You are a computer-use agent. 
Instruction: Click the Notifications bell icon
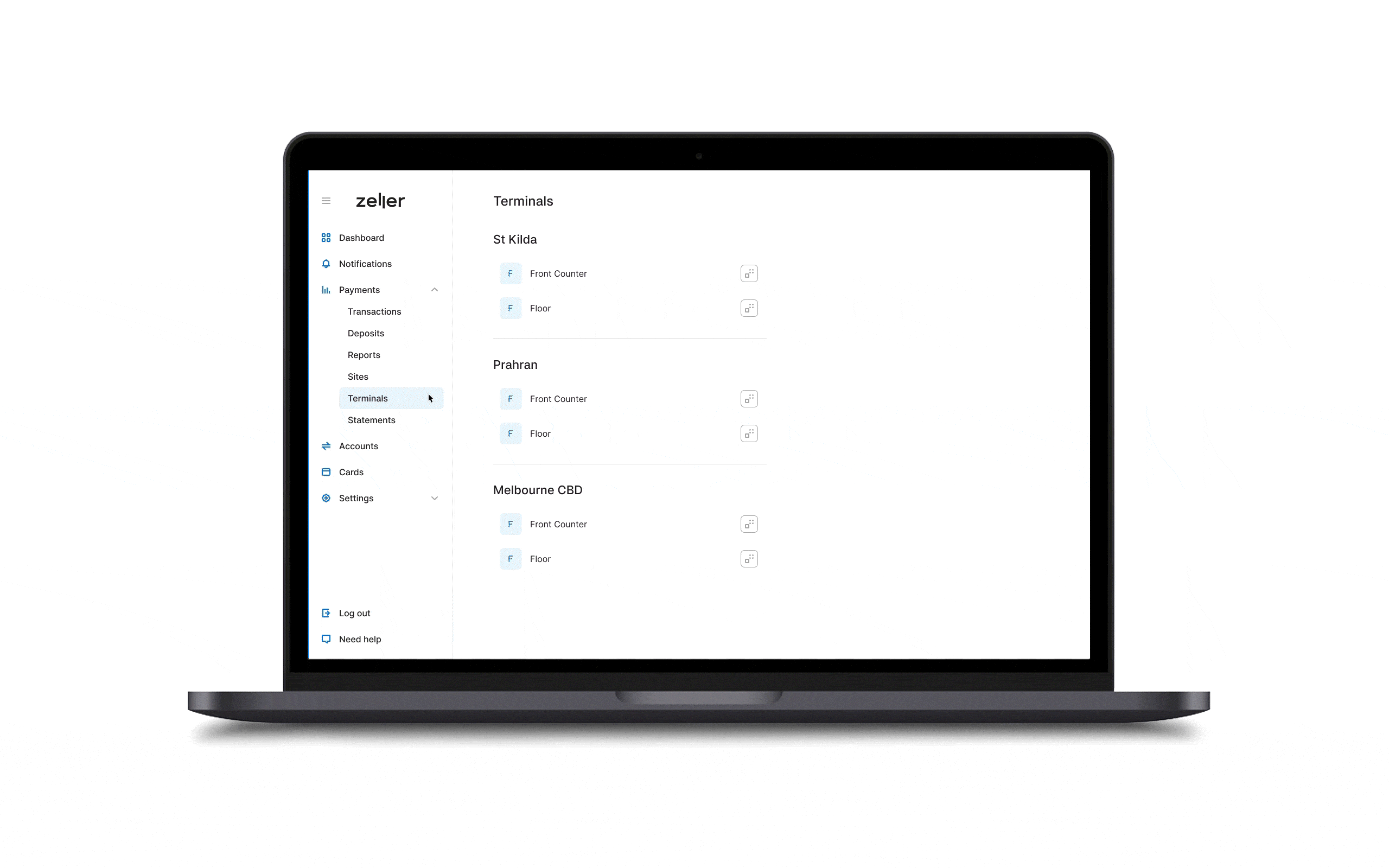click(x=326, y=263)
